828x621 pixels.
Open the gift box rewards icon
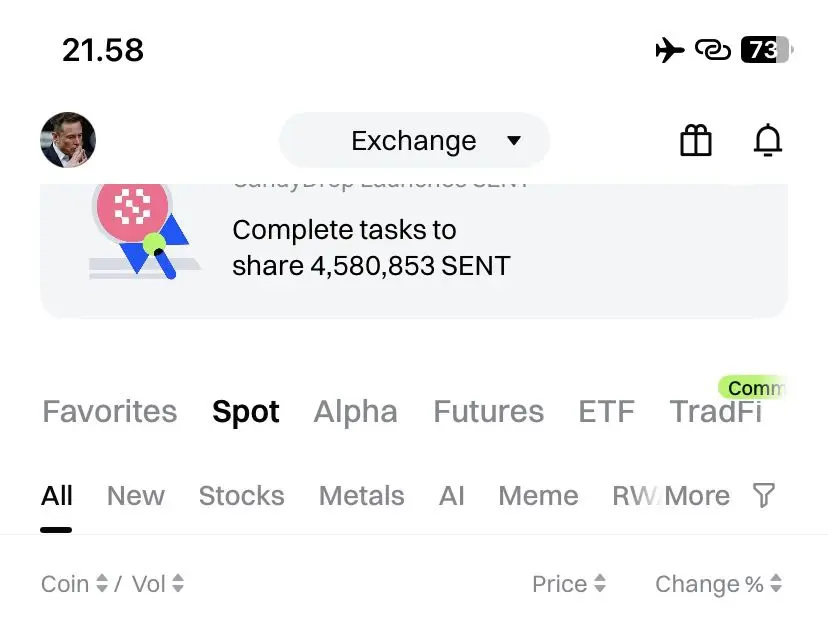[x=695, y=141]
